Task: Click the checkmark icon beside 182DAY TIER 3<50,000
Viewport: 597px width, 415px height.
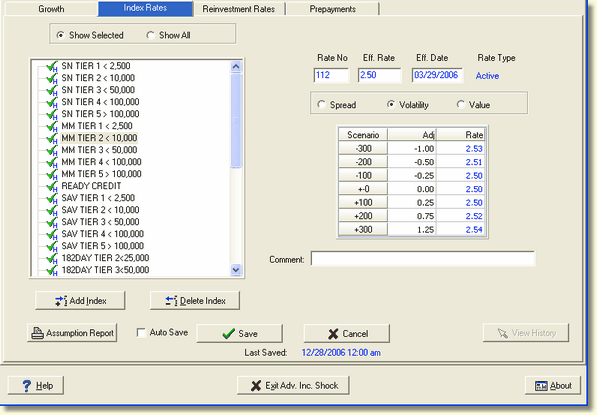Action: tap(52, 271)
